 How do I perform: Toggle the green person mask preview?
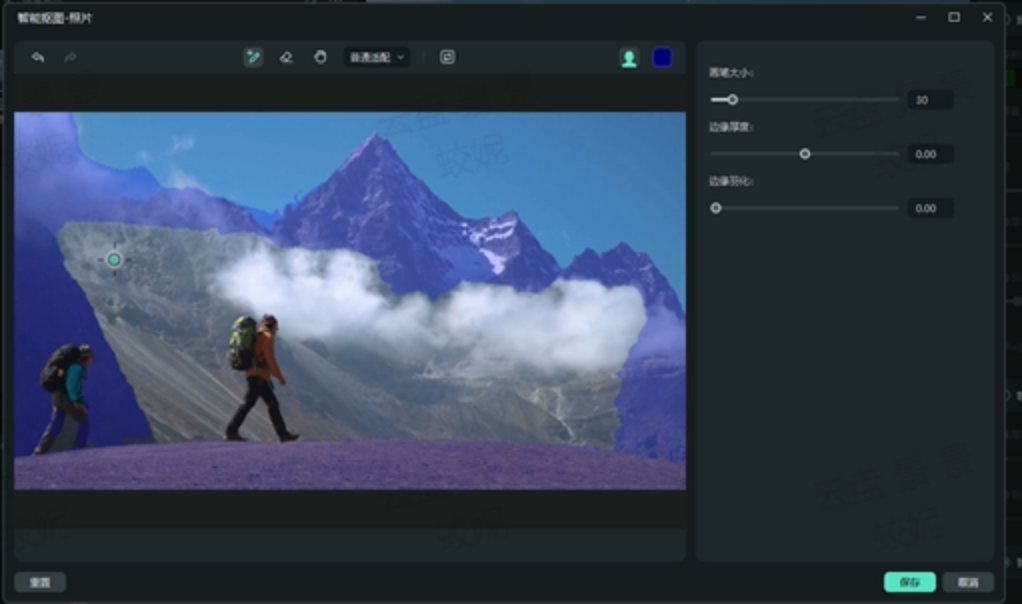click(629, 58)
